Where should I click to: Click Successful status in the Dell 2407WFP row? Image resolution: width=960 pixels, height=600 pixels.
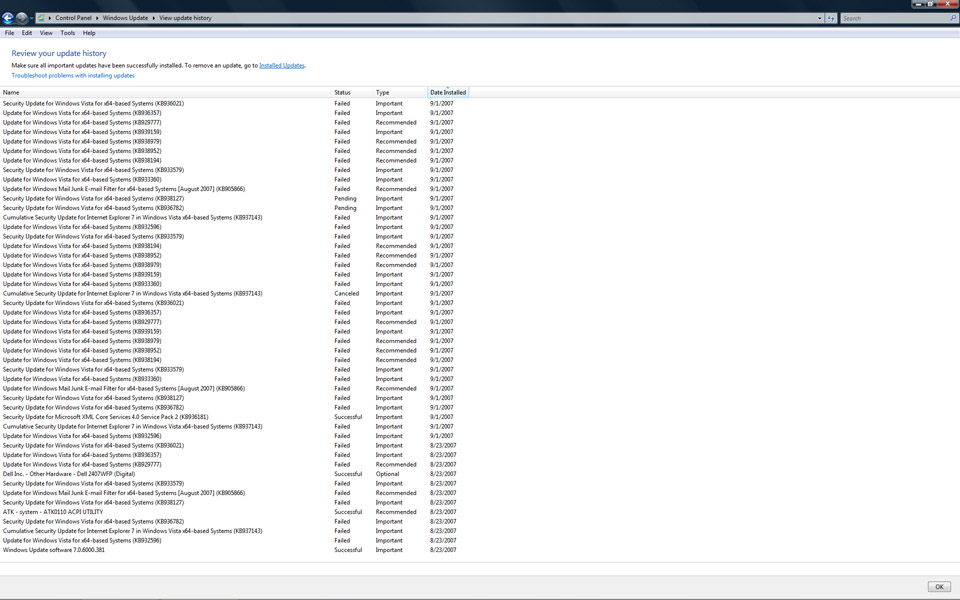point(348,474)
